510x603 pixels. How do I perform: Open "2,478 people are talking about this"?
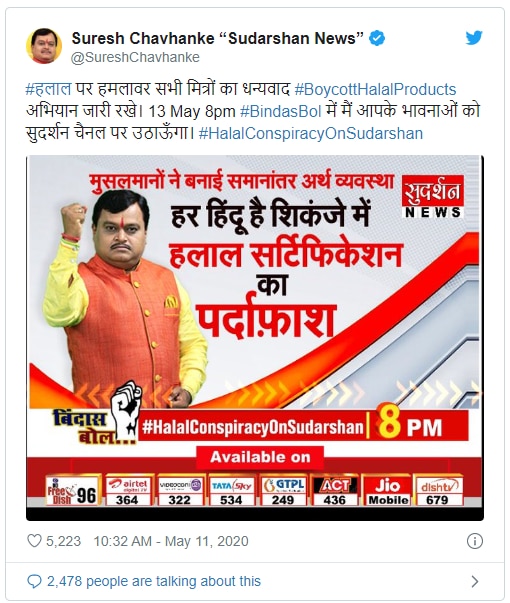[154, 581]
